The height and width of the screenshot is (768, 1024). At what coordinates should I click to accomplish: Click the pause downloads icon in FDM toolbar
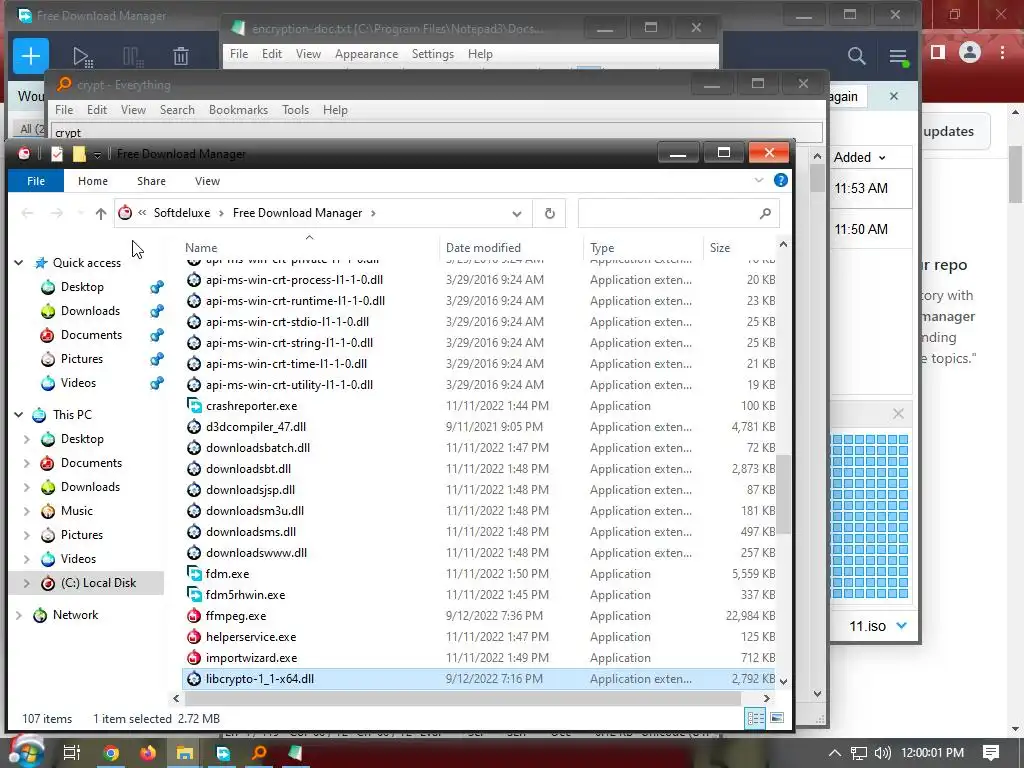[133, 57]
